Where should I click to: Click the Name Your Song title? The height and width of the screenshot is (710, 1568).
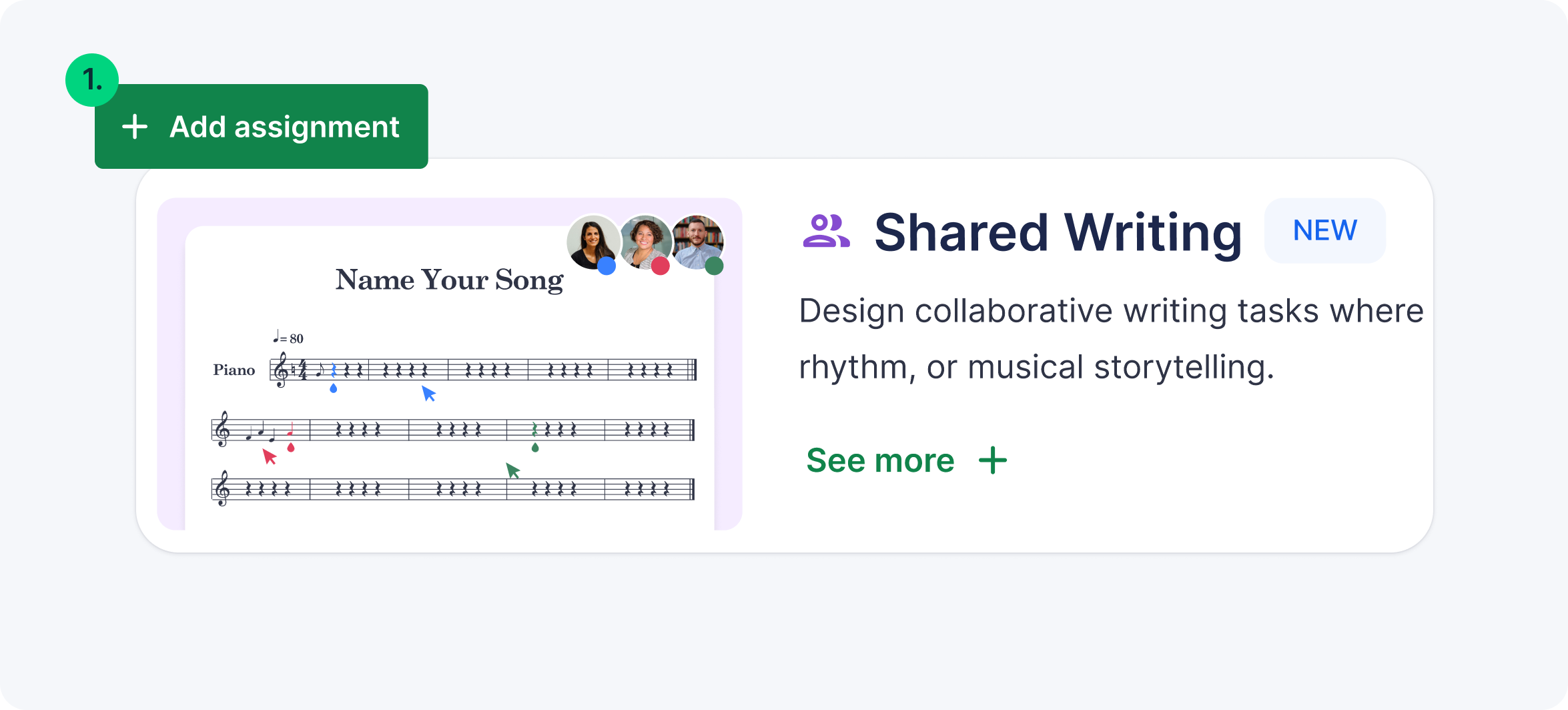click(449, 280)
